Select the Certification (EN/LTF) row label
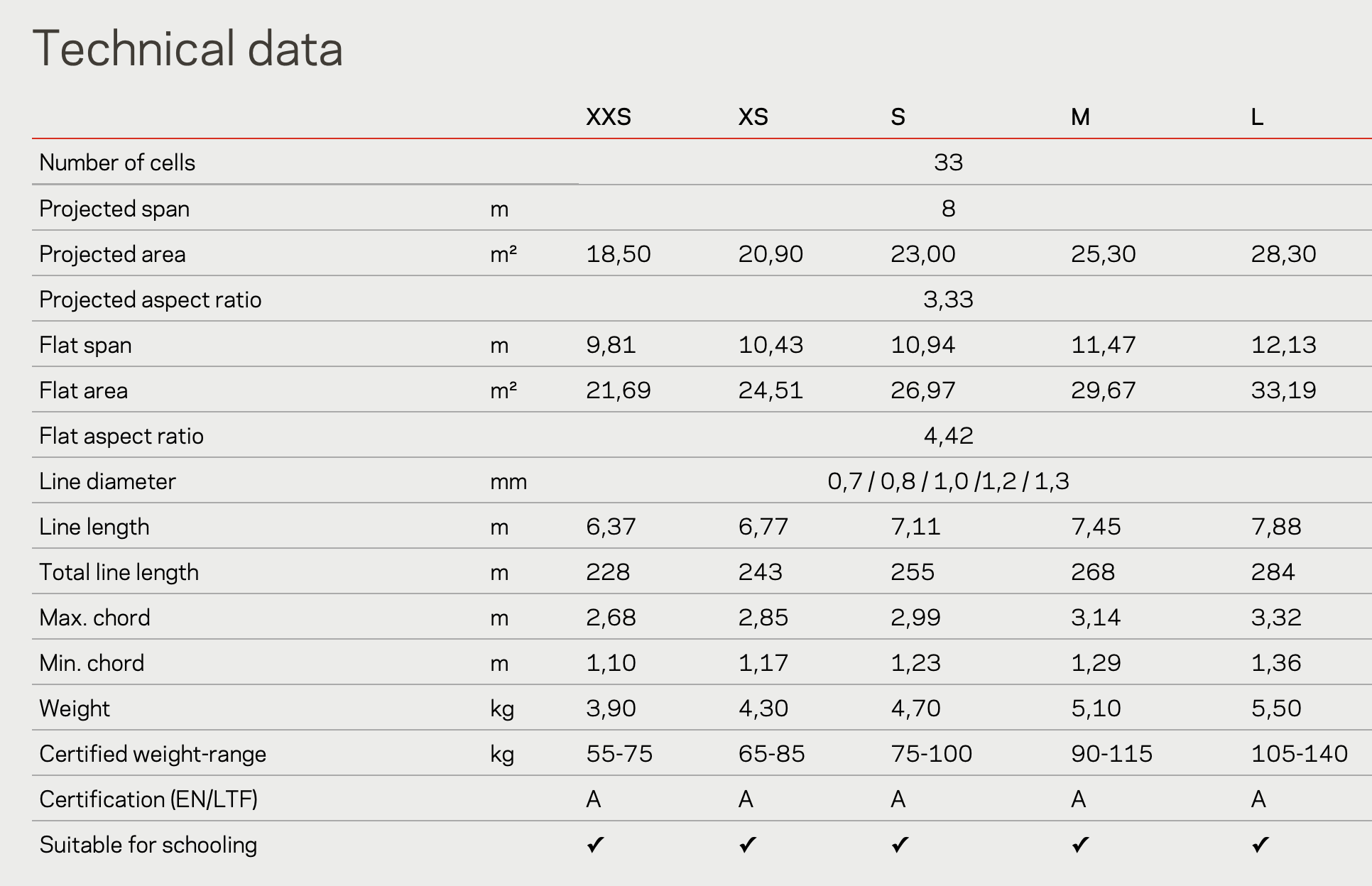The height and width of the screenshot is (886, 1372). tap(148, 799)
